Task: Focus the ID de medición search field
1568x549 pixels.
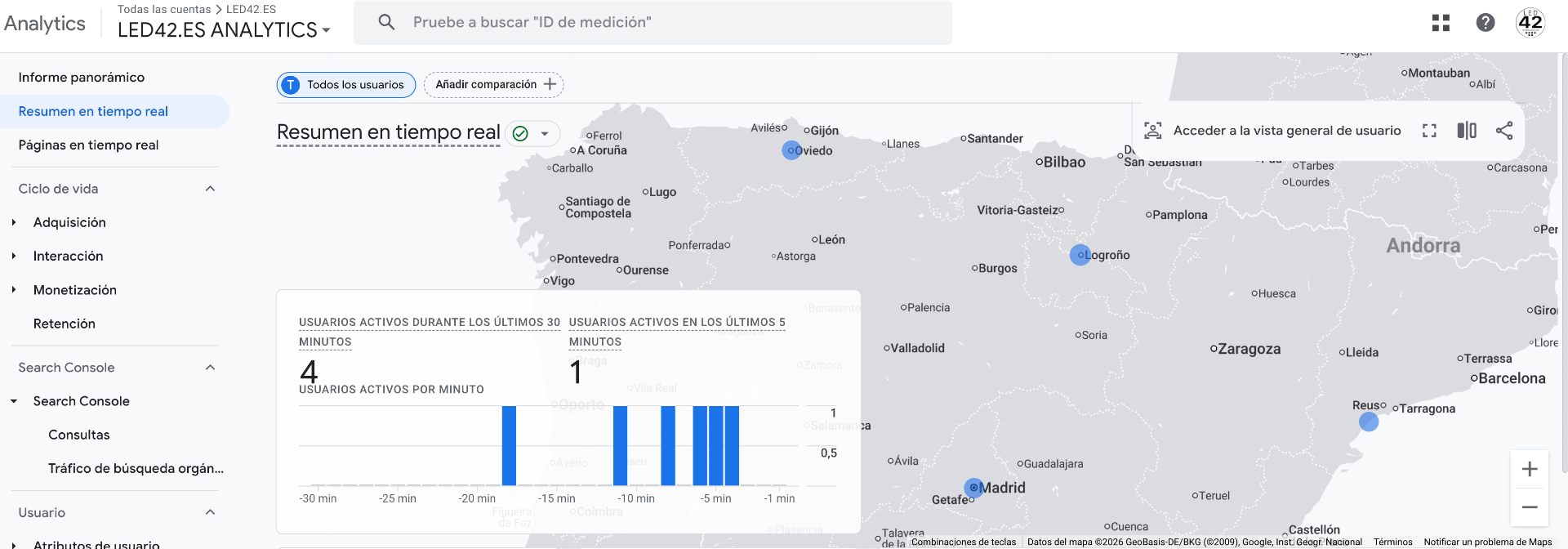Action: (x=653, y=22)
